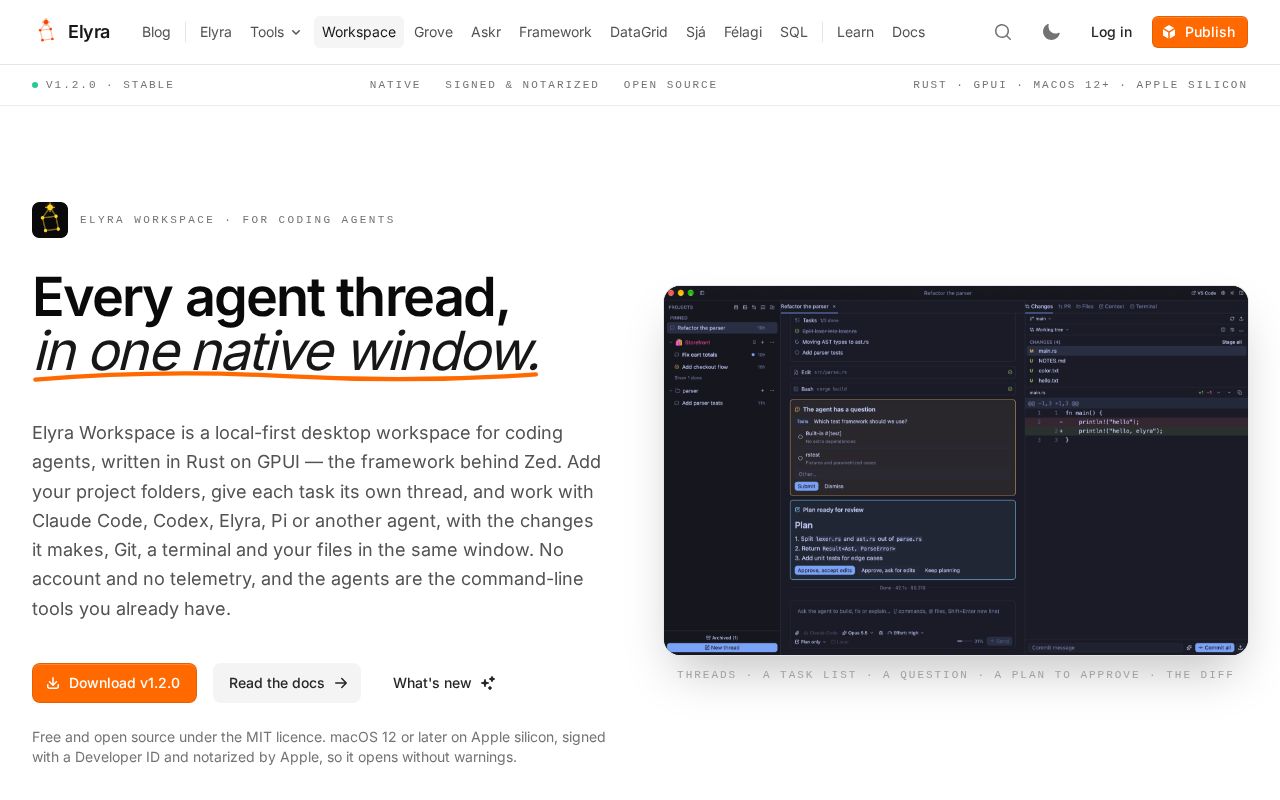Screen dimensions: 1280x800
Task: Select the Elyra link between Blog and Tools
Action: click(x=216, y=32)
